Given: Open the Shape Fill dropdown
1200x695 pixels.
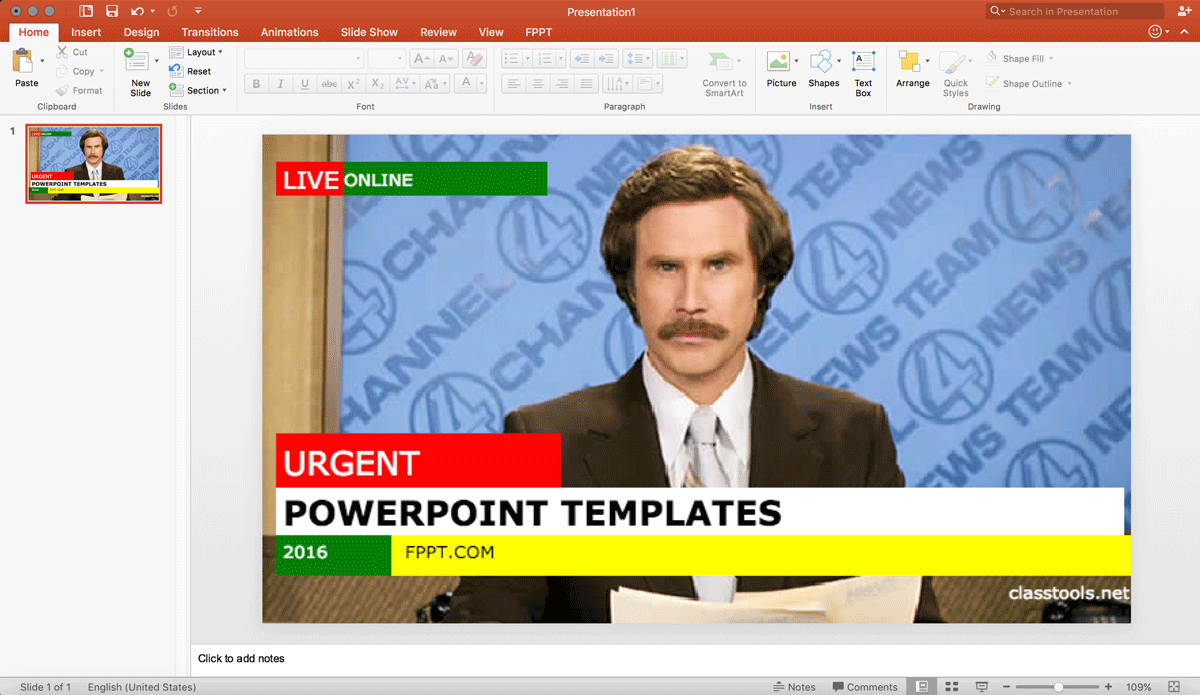Looking at the screenshot, I should [1020, 59].
